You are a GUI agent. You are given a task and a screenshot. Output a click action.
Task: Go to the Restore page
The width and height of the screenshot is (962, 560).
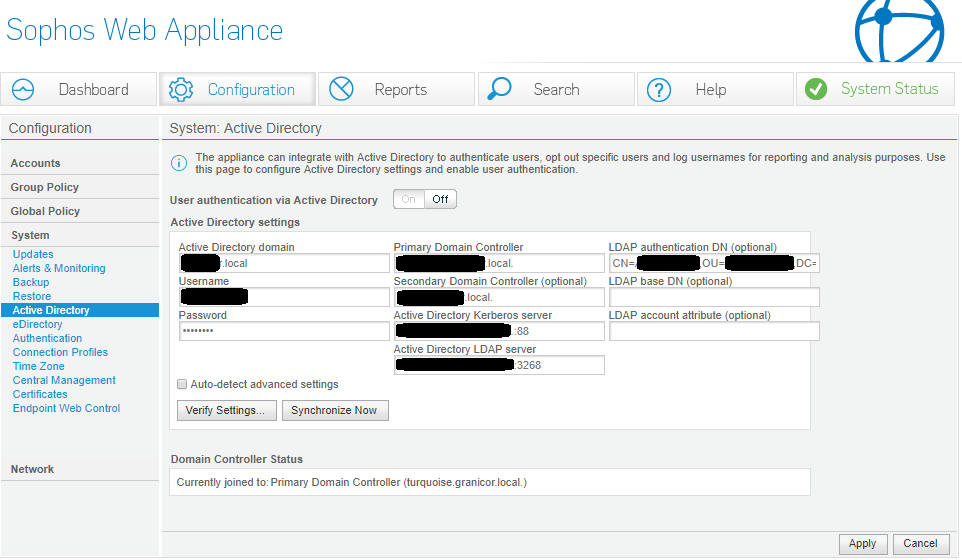32,296
